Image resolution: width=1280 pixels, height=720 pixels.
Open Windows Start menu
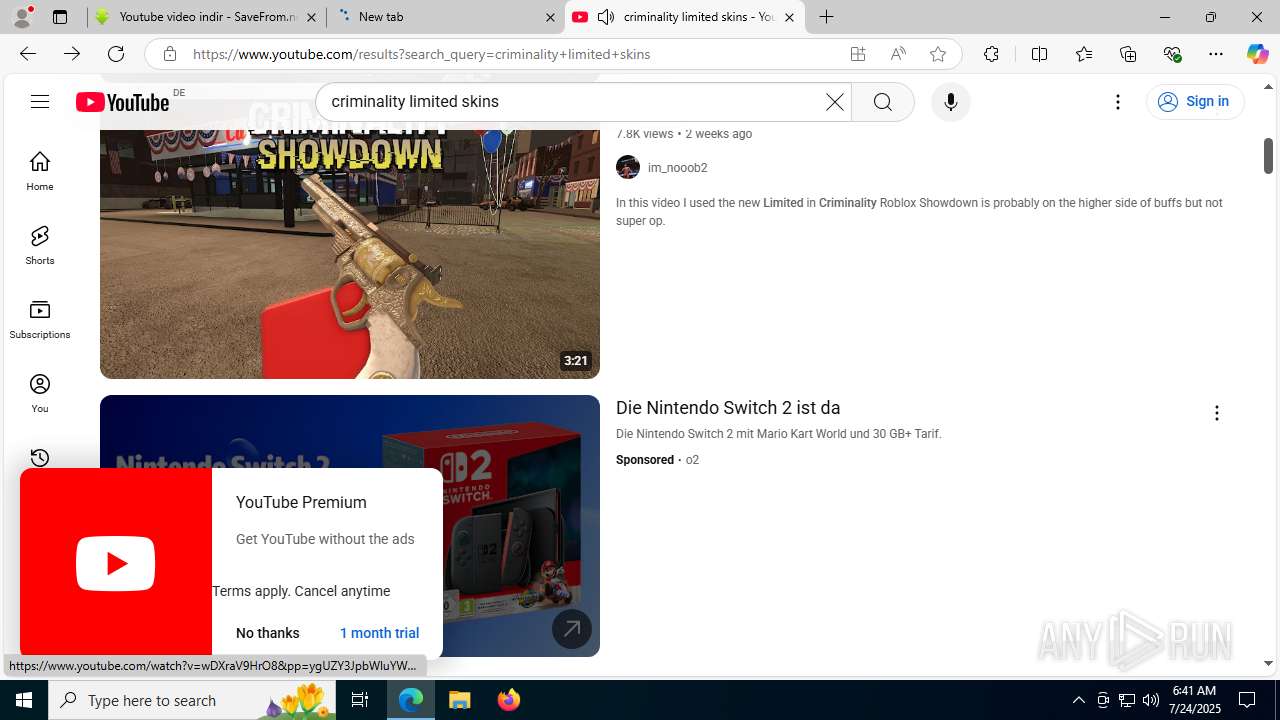click(24, 700)
